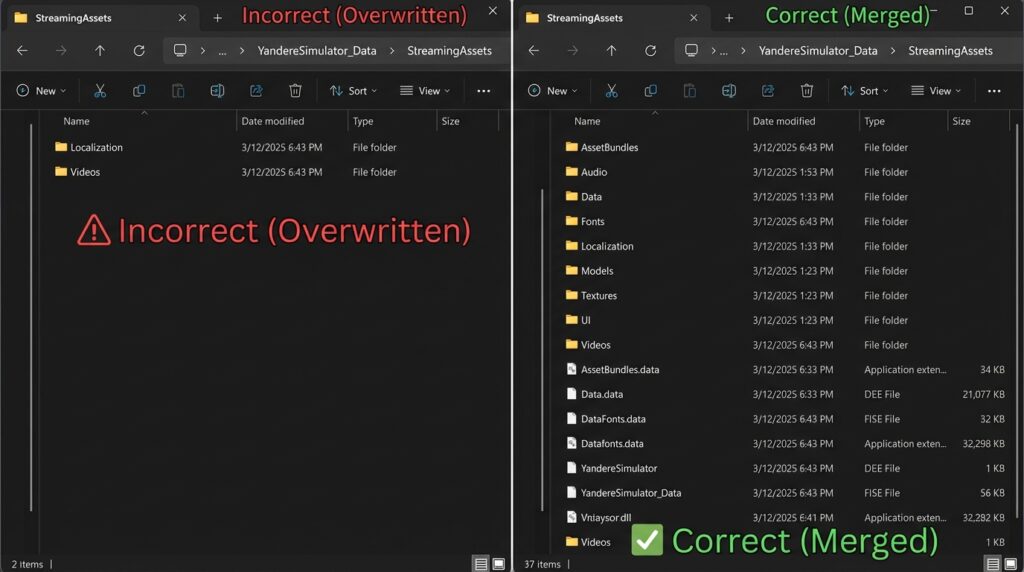
Task: Add a new tab in the right window
Action: (x=729, y=18)
